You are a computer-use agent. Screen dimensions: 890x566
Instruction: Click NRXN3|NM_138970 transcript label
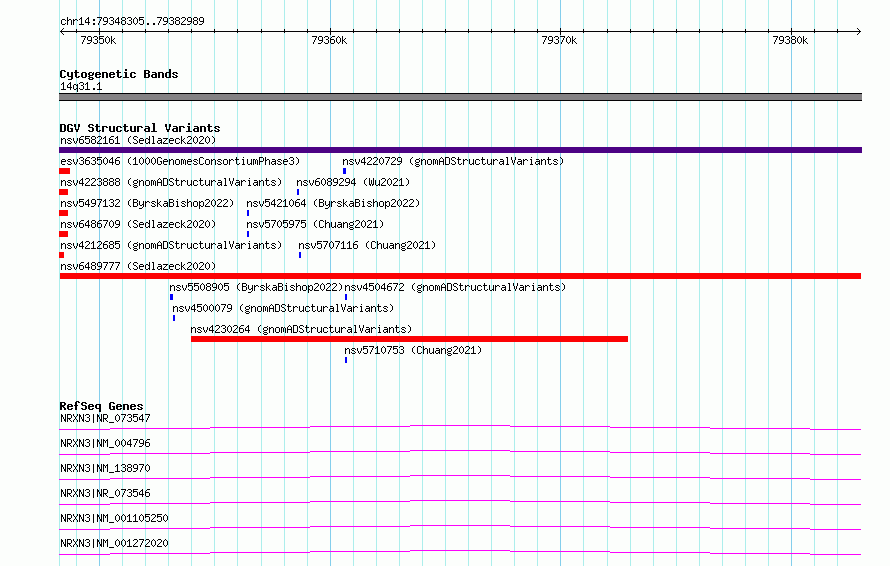(x=106, y=468)
